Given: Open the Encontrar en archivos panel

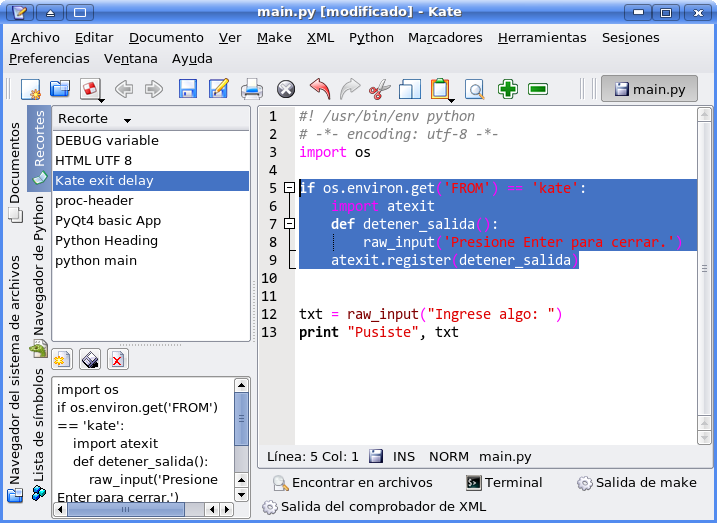Looking at the screenshot, I should pyautogui.click(x=352, y=482).
